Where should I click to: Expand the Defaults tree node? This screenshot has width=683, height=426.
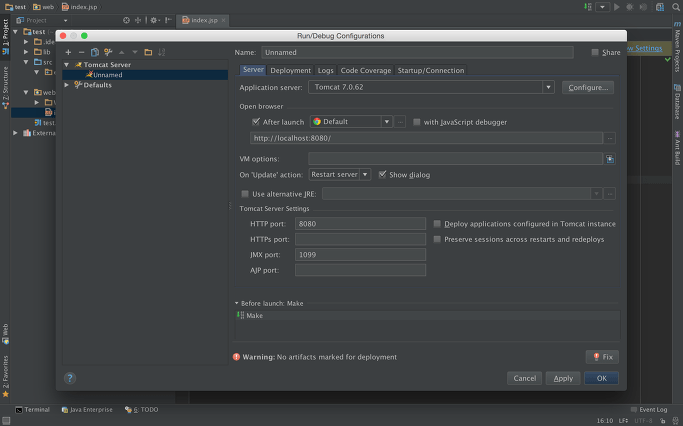[x=67, y=85]
